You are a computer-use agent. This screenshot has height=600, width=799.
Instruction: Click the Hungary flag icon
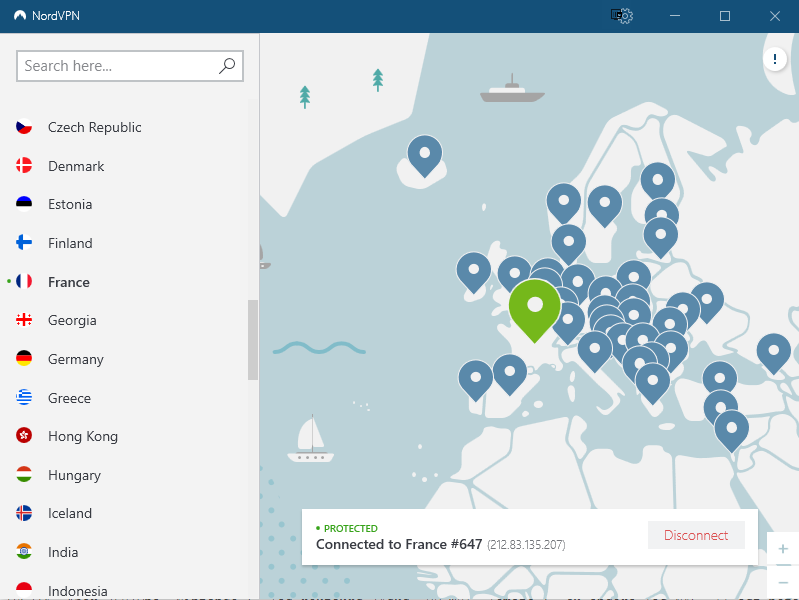coord(24,475)
